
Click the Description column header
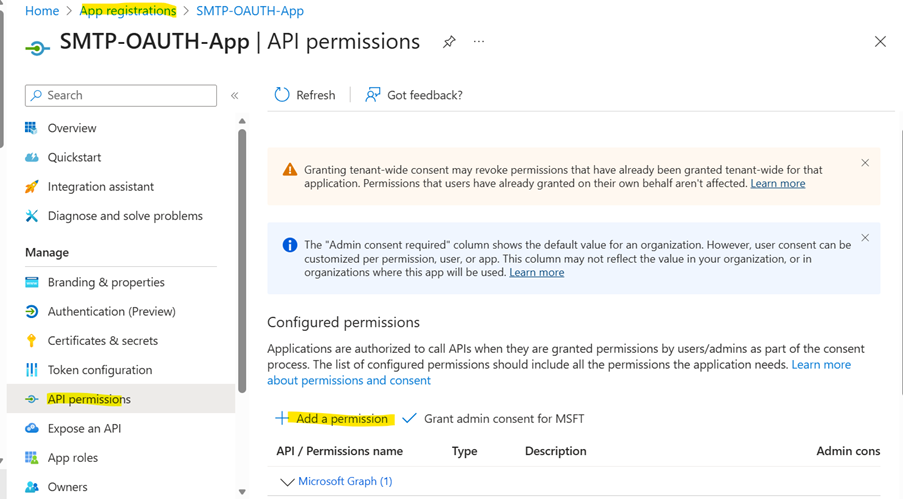(555, 451)
